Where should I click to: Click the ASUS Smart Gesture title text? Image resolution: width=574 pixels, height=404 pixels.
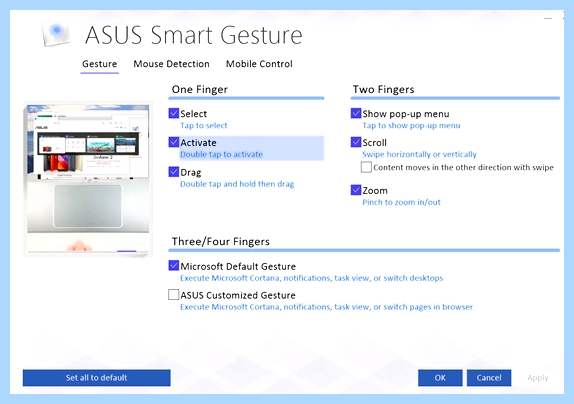[194, 35]
